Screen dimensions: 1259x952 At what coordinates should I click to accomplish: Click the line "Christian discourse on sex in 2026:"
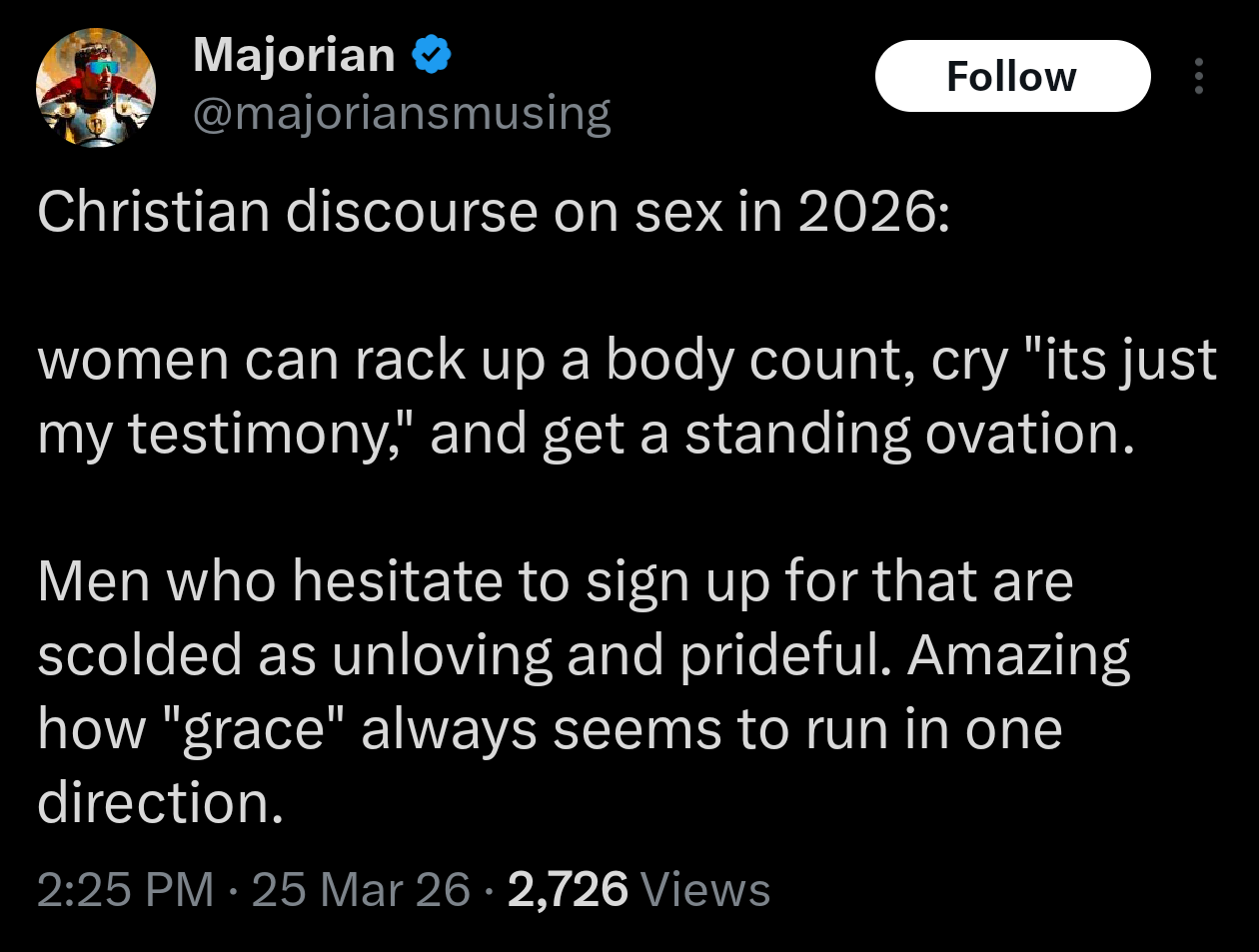[493, 212]
